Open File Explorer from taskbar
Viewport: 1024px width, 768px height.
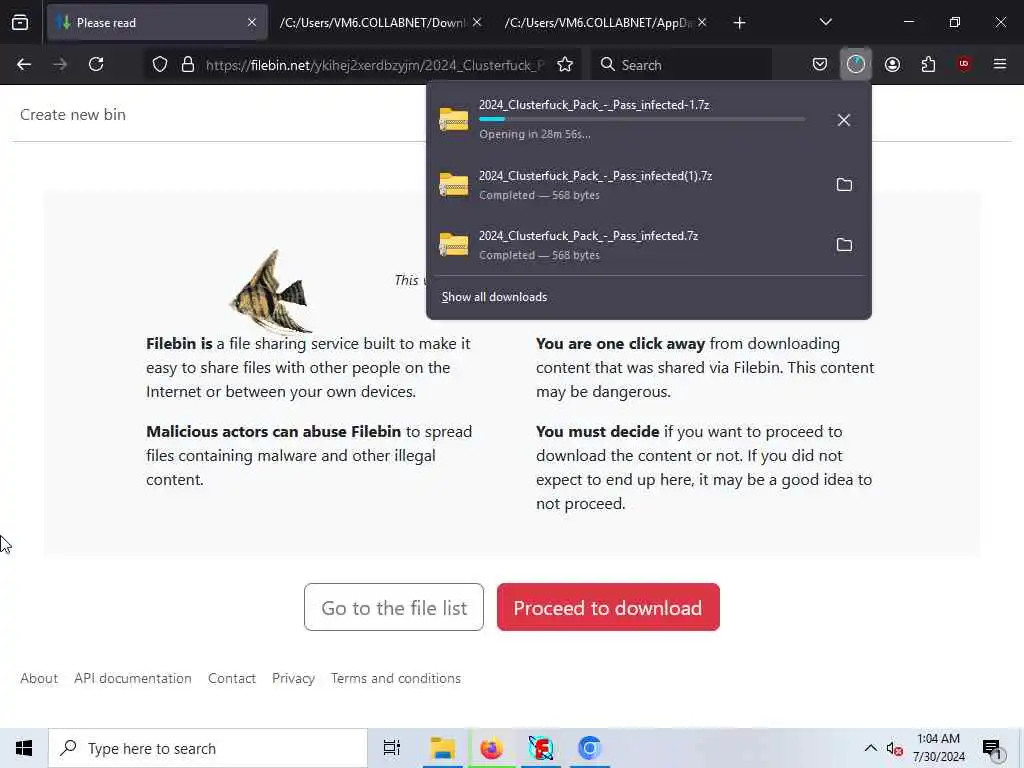[443, 748]
